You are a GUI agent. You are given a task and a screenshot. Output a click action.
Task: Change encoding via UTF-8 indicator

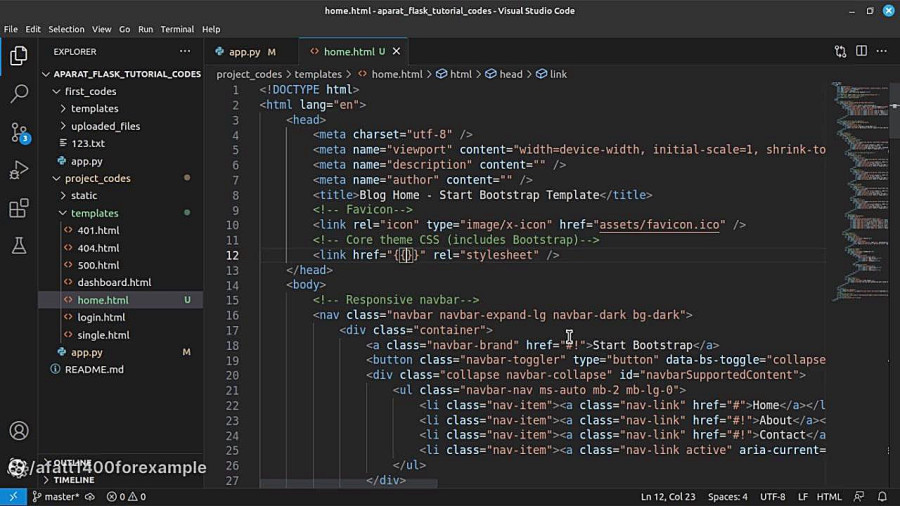pyautogui.click(x=773, y=497)
